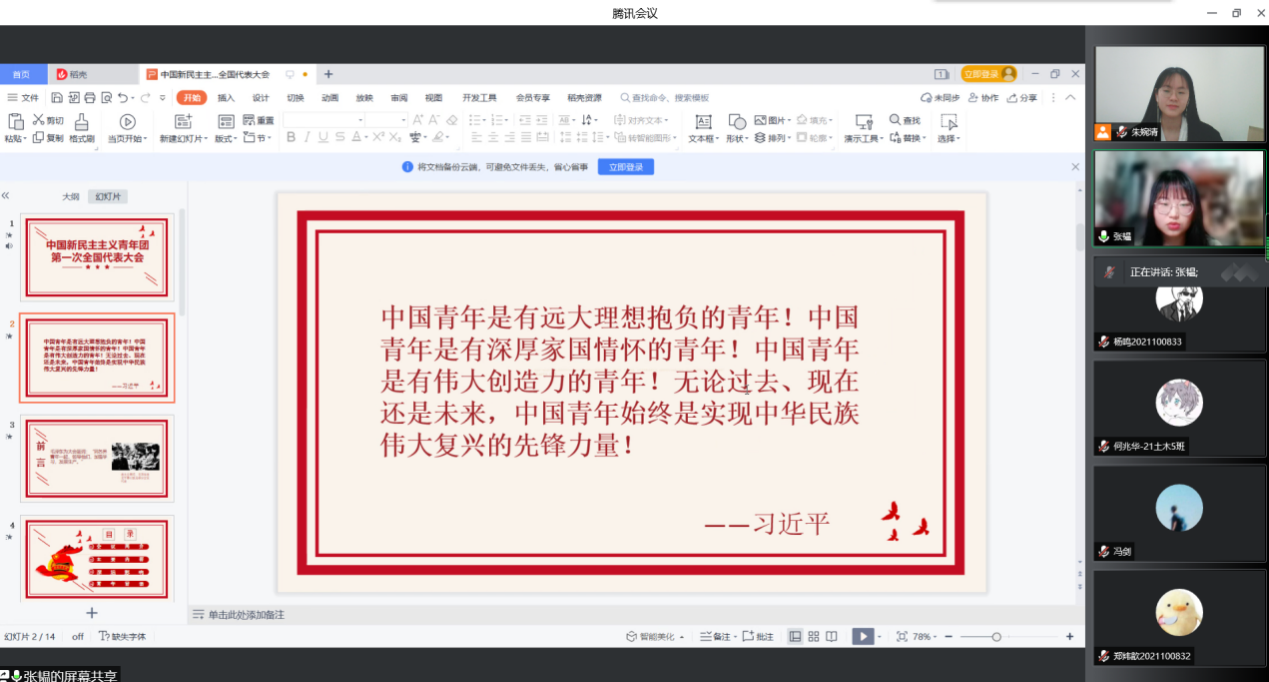1269x682 pixels.
Task: Open the Share (分享) icon
Action: pyautogui.click(x=1013, y=98)
